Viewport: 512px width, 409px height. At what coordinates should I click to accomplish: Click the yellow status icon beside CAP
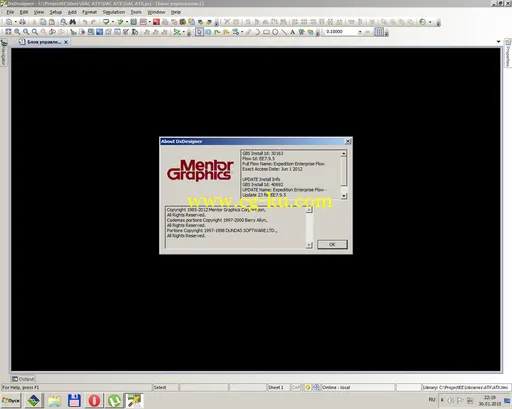pos(308,387)
